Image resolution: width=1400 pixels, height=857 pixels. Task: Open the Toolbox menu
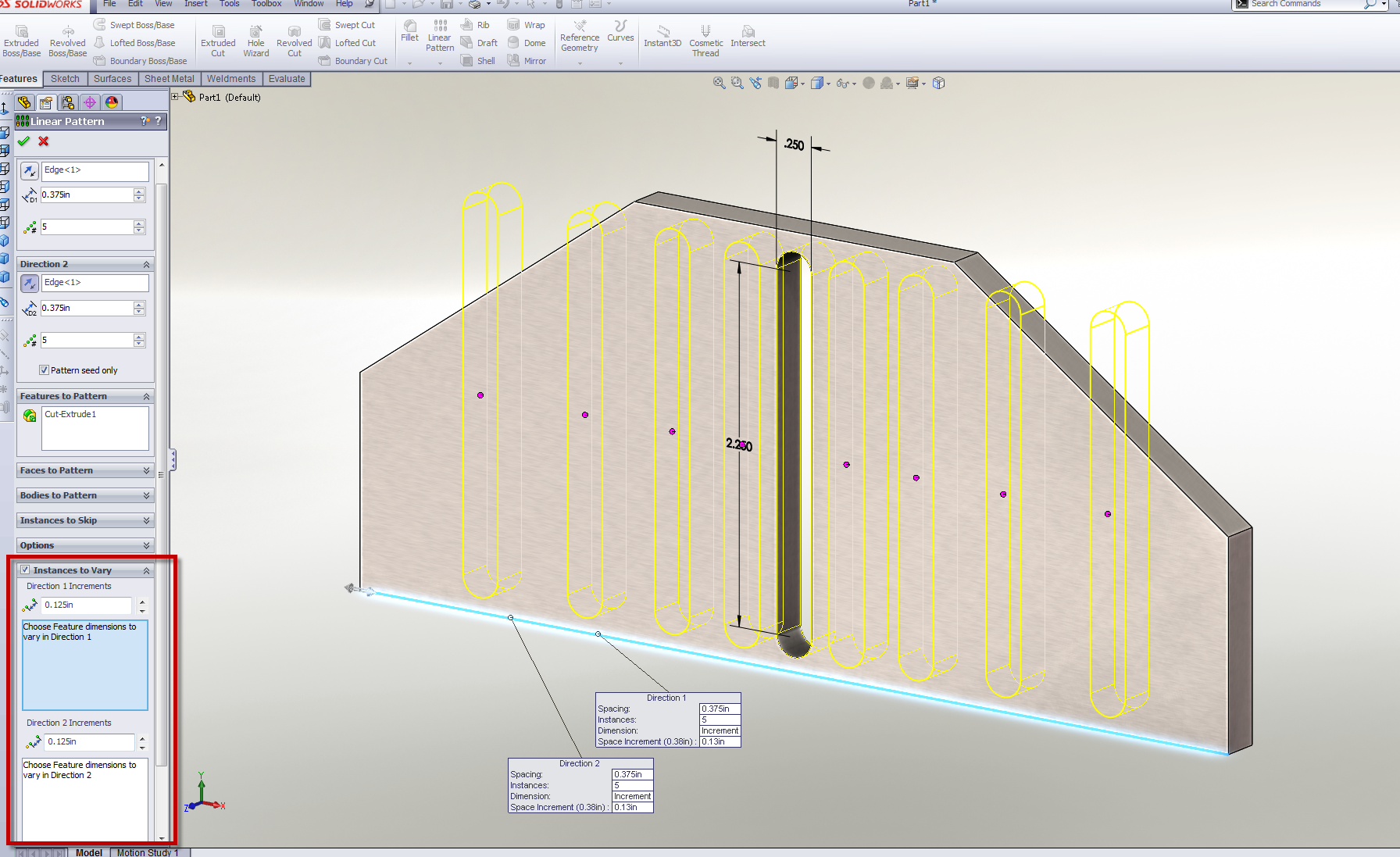pyautogui.click(x=266, y=4)
